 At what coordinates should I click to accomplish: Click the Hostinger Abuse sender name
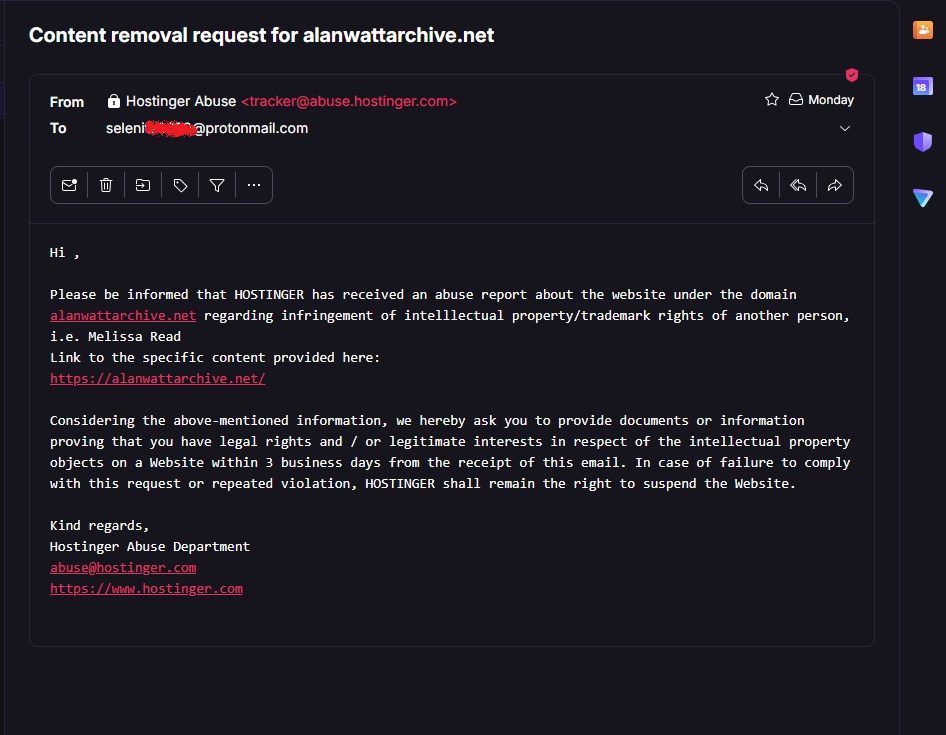point(181,101)
